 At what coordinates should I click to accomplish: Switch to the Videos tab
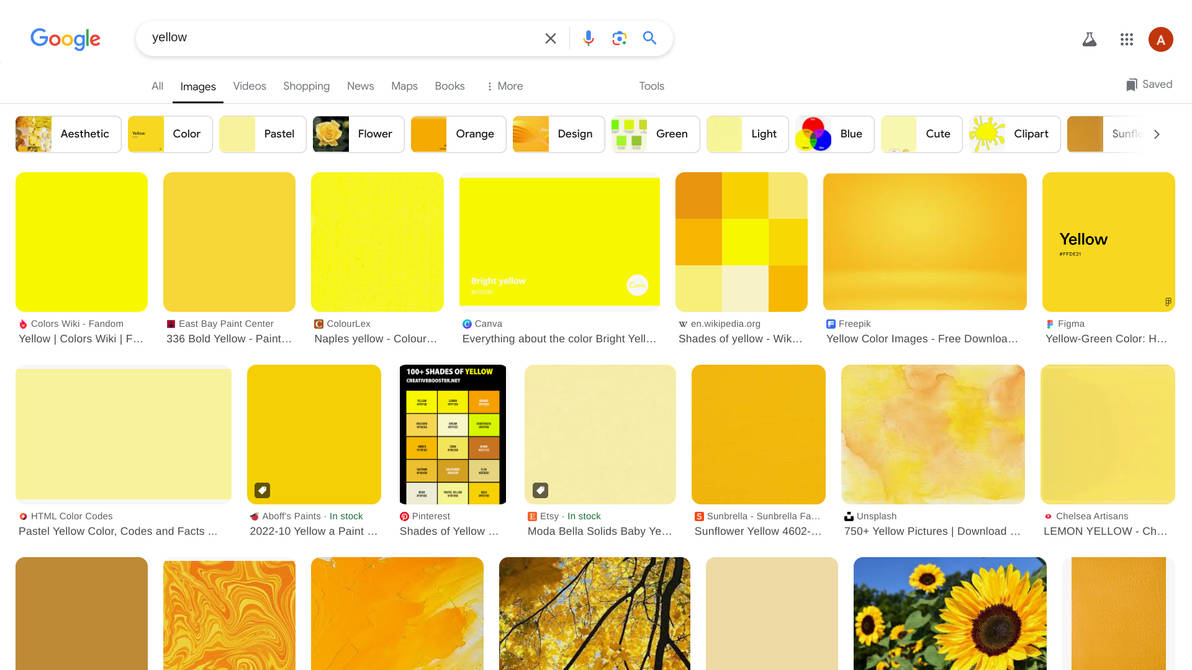[249, 86]
